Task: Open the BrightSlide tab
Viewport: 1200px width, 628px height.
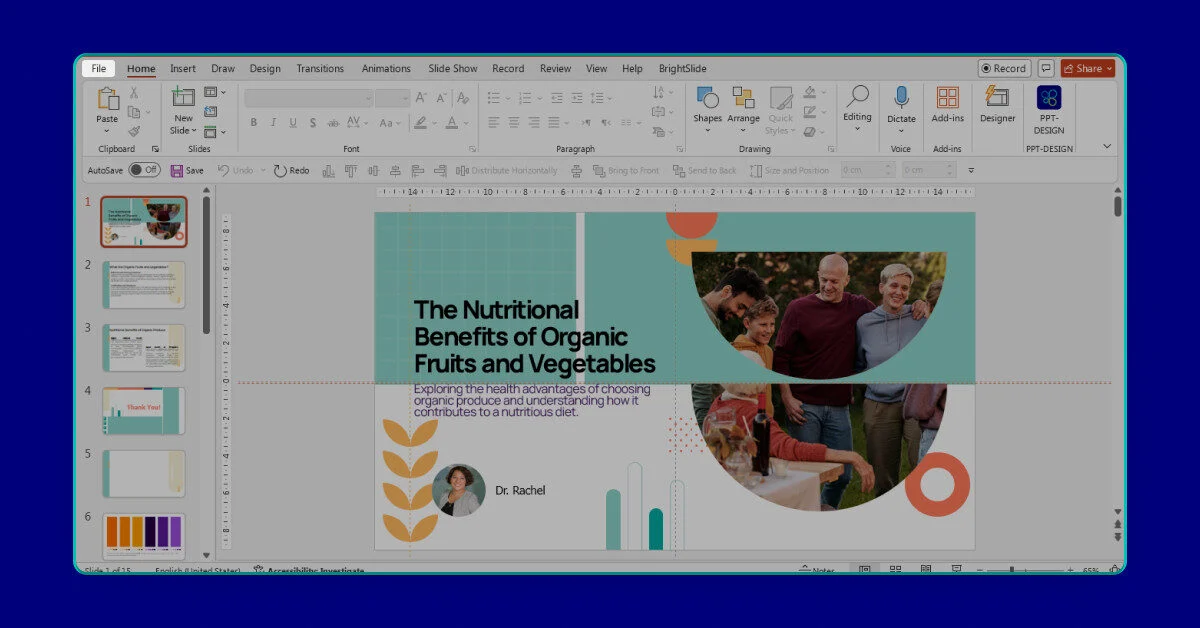Action: (x=682, y=69)
